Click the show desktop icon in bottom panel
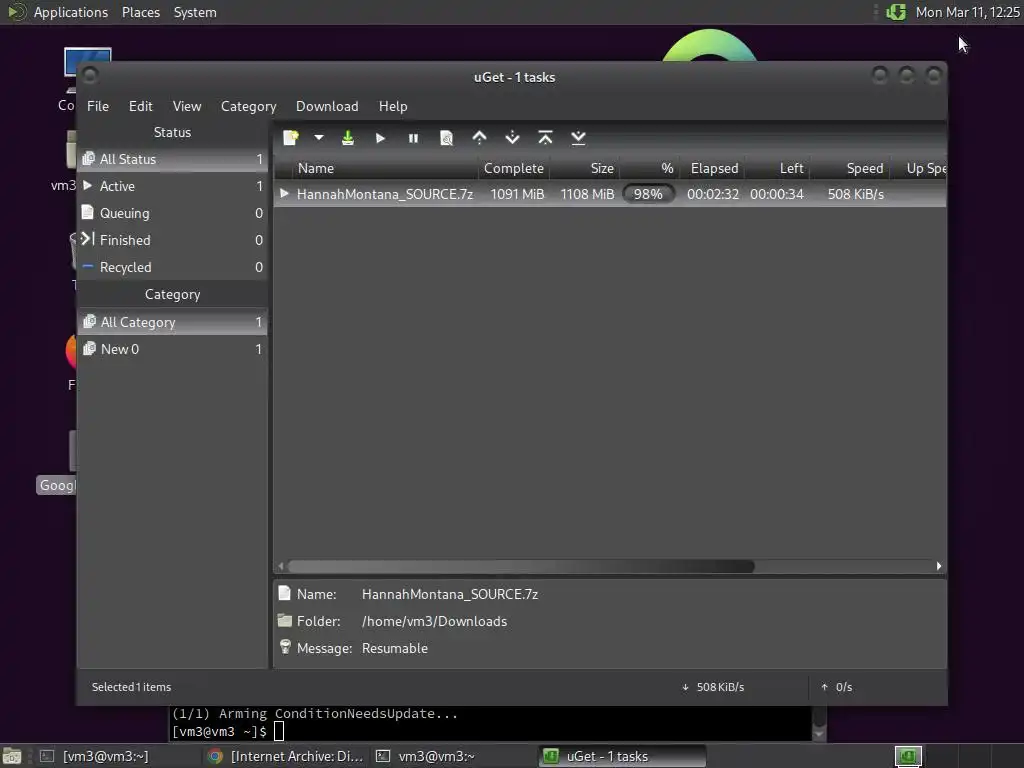 (x=12, y=756)
